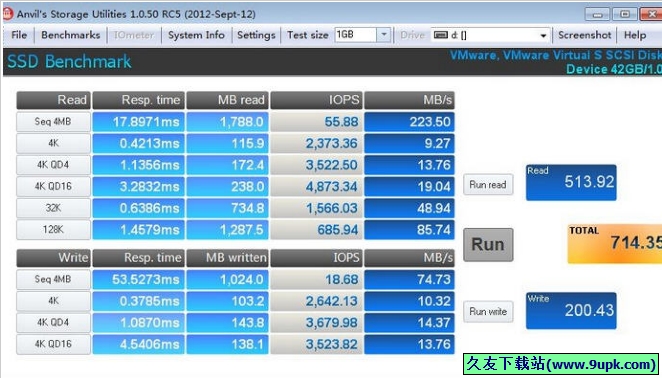
Task: Click the MB read column header
Action: point(227,100)
